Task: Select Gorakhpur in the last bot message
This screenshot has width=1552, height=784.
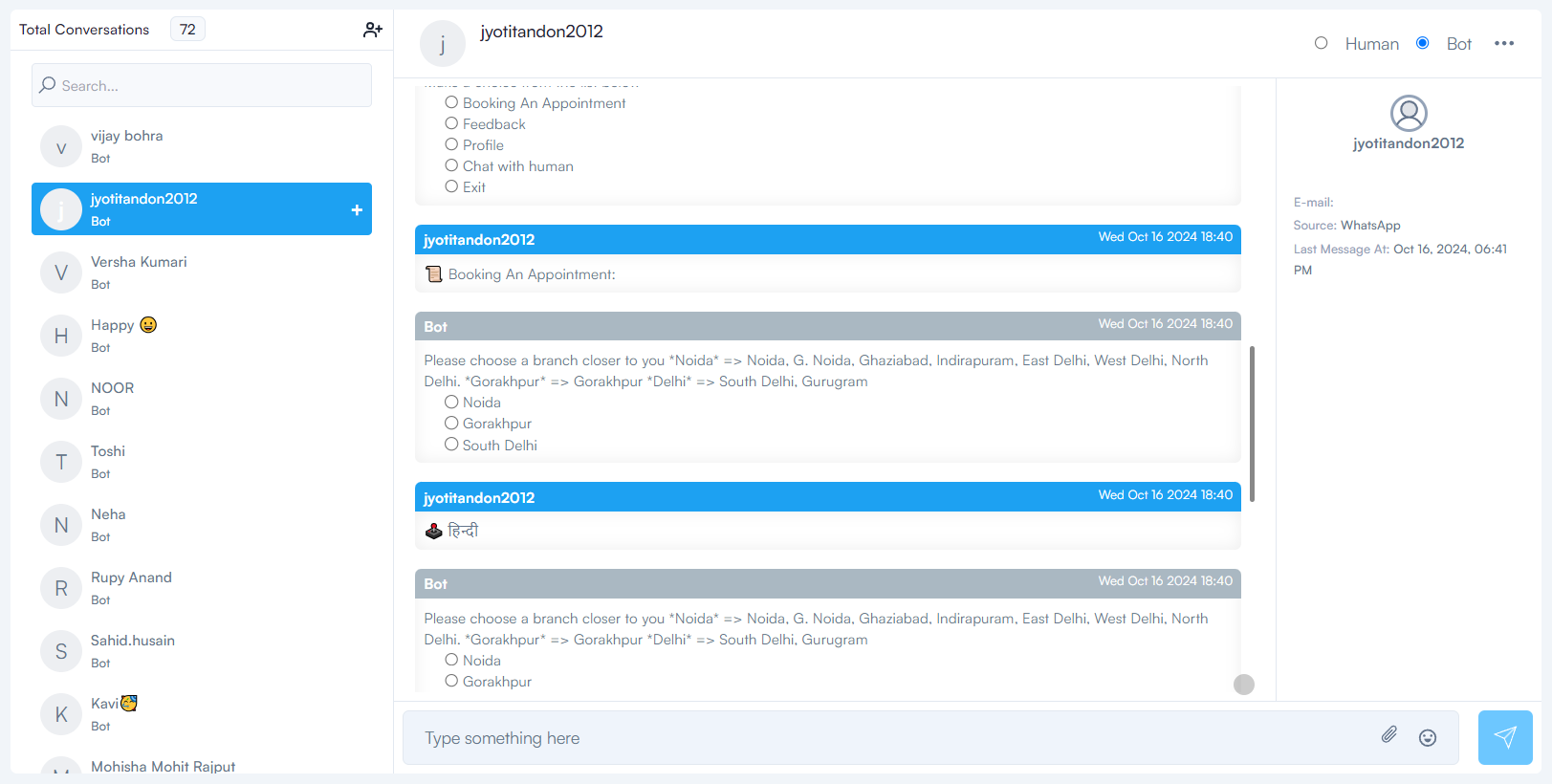Action: tap(451, 681)
